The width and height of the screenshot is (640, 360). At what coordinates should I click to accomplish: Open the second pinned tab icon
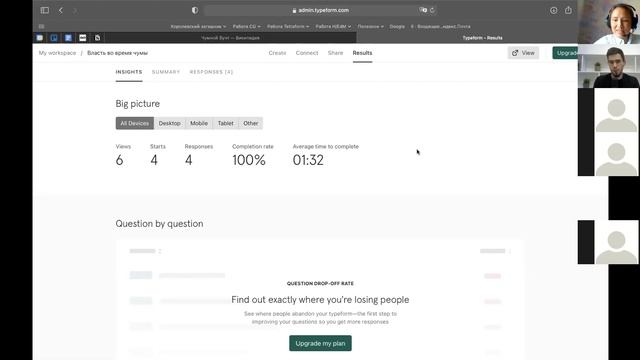[54, 38]
